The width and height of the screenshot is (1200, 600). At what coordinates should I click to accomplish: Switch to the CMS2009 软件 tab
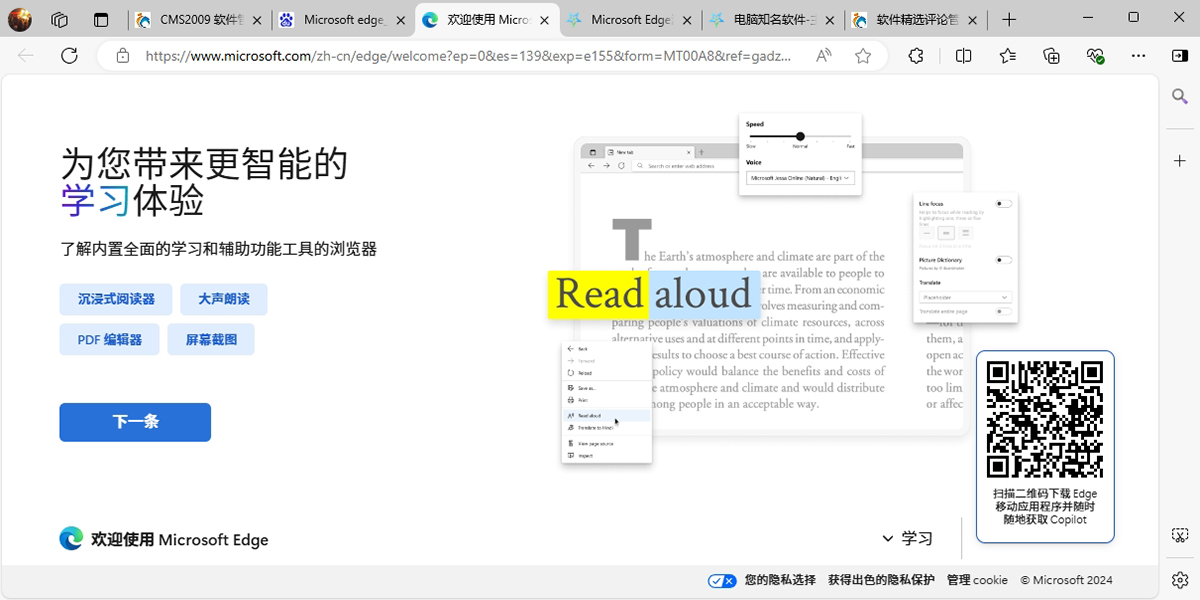pyautogui.click(x=199, y=20)
